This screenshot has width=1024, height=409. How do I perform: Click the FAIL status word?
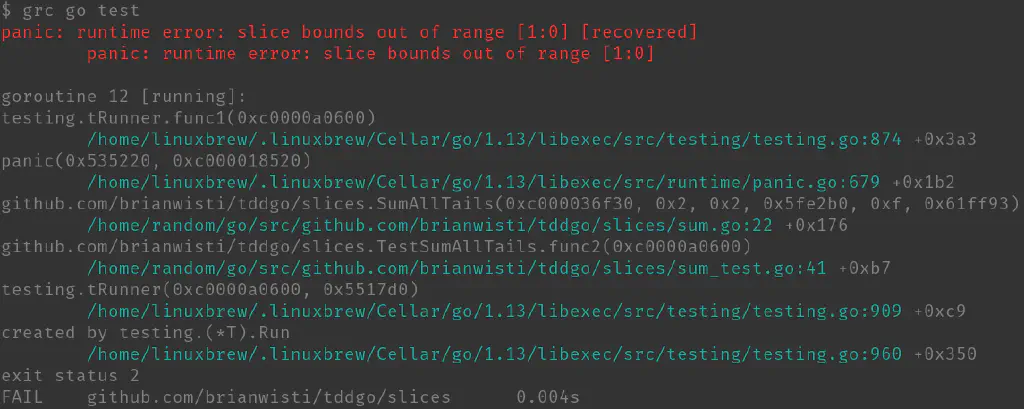pyautogui.click(x=23, y=397)
